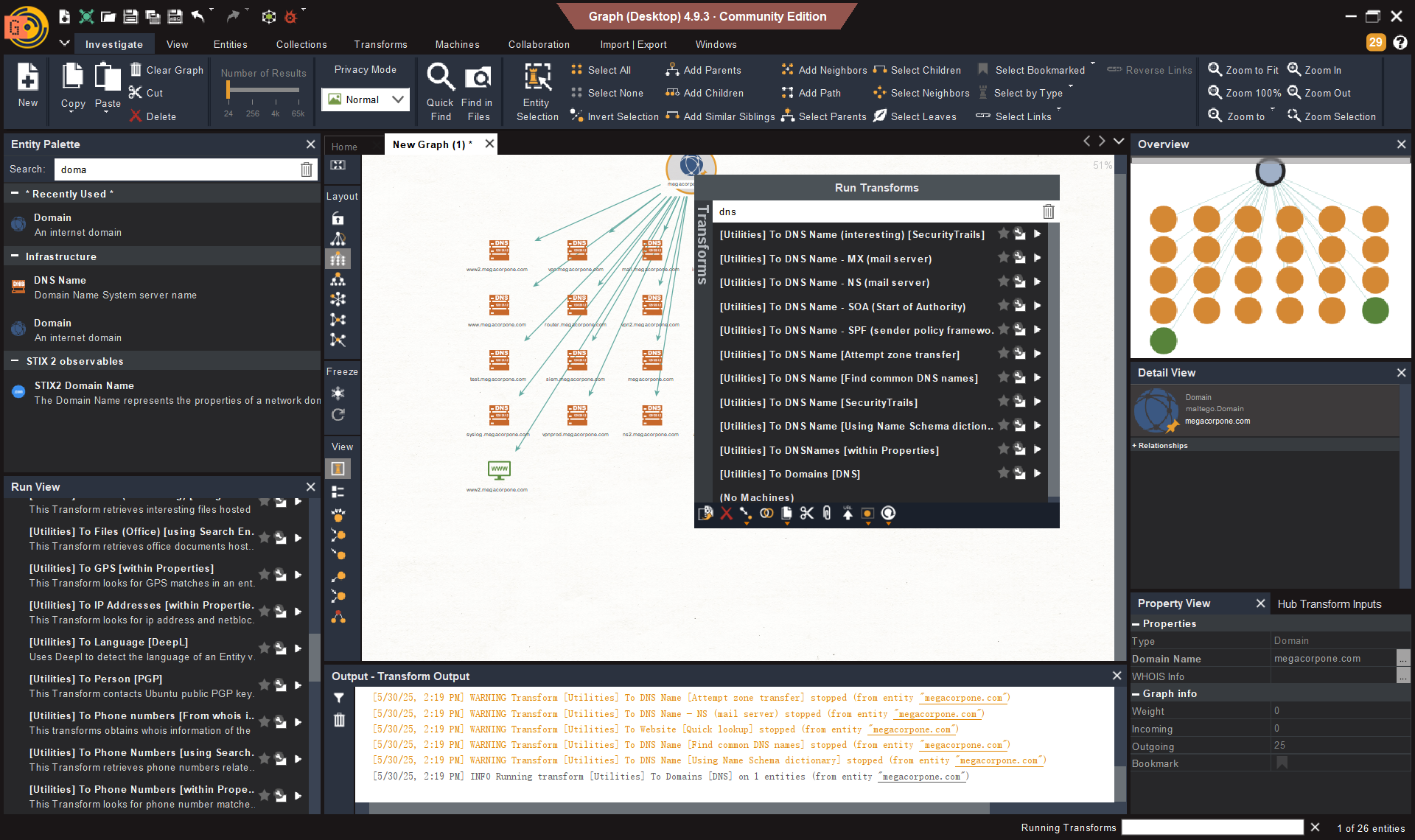Click the Clear Graph button

[x=167, y=70]
